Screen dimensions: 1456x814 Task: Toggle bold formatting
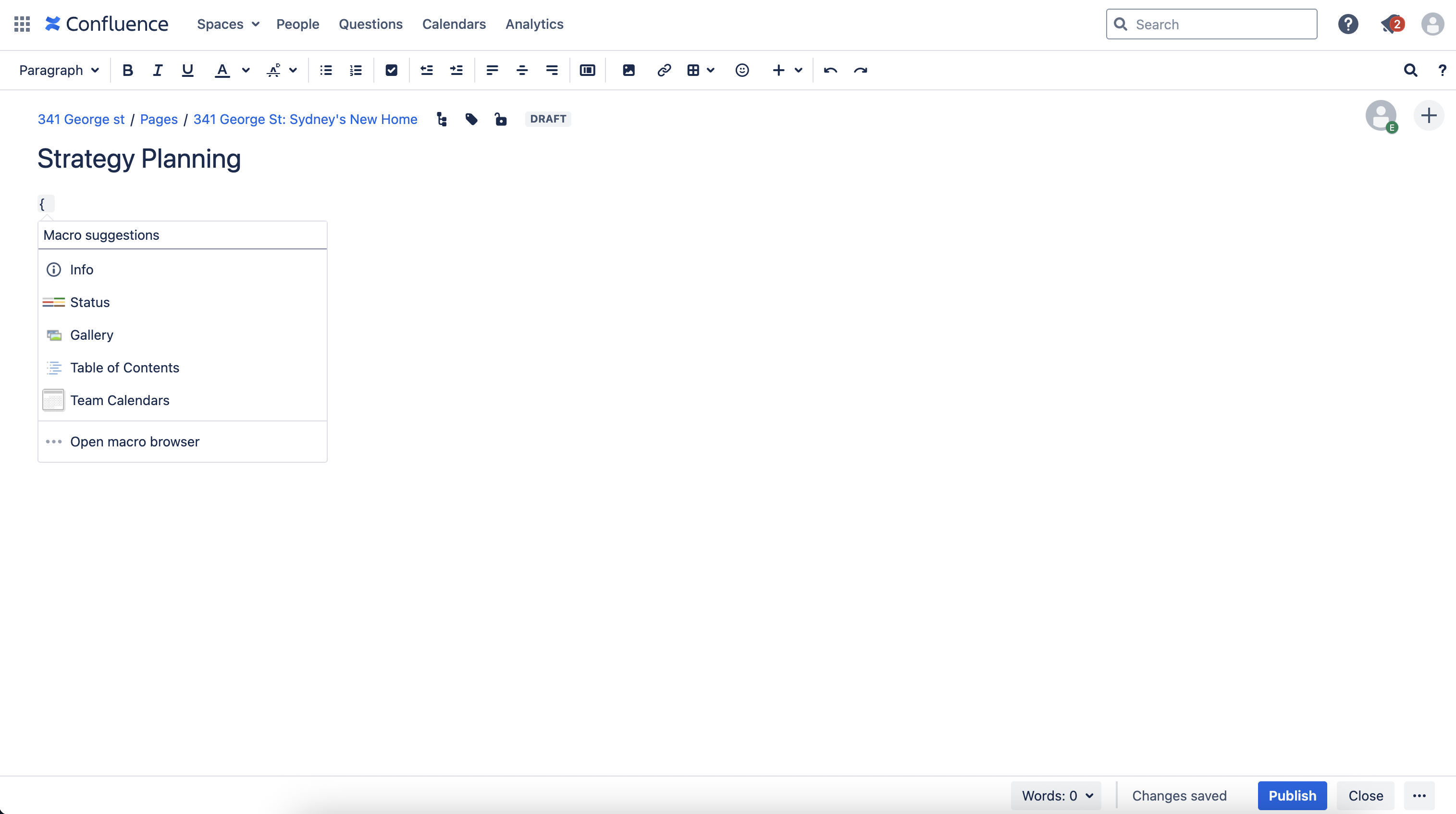128,70
